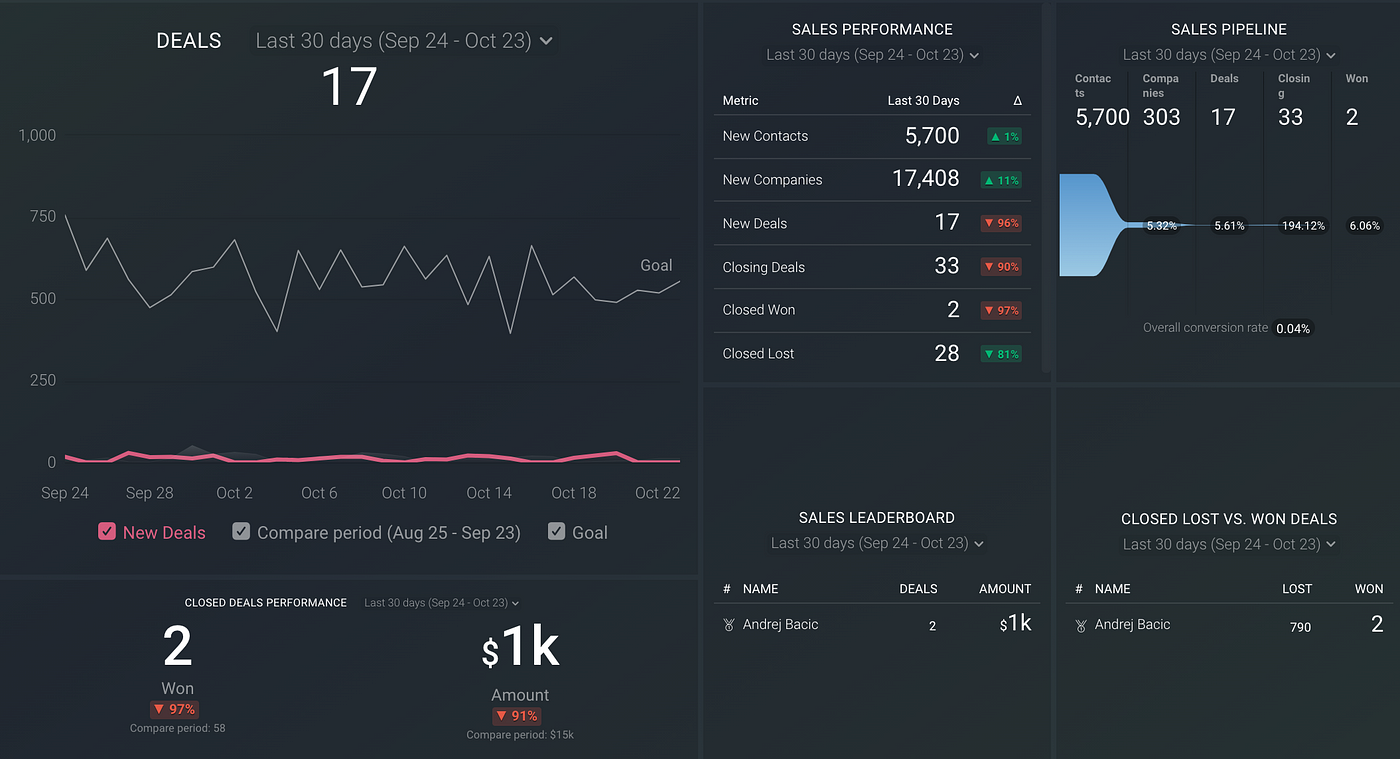
Task: Click the delta column header in Sales Performance
Action: [1017, 100]
